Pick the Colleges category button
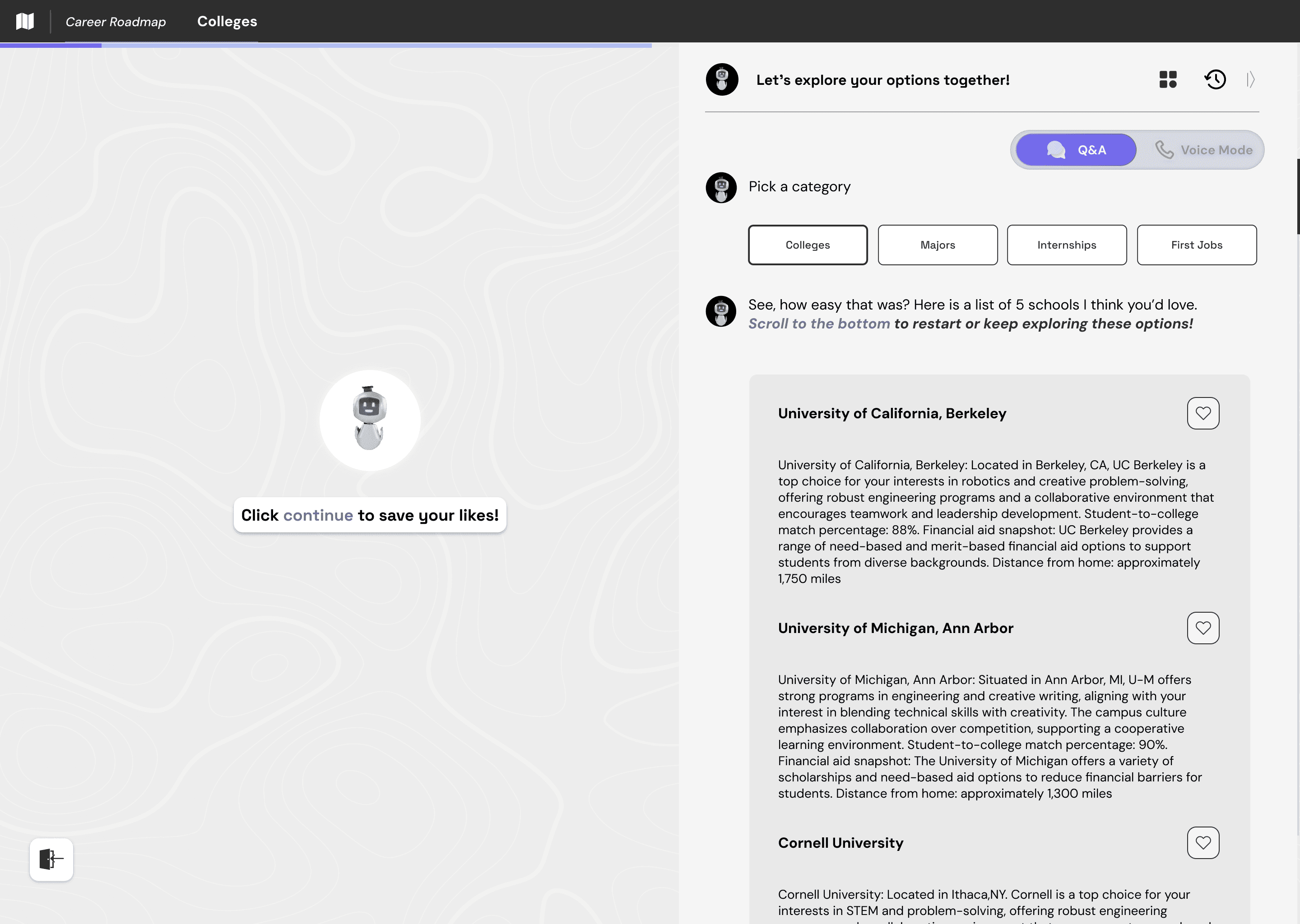 pyautogui.click(x=807, y=245)
